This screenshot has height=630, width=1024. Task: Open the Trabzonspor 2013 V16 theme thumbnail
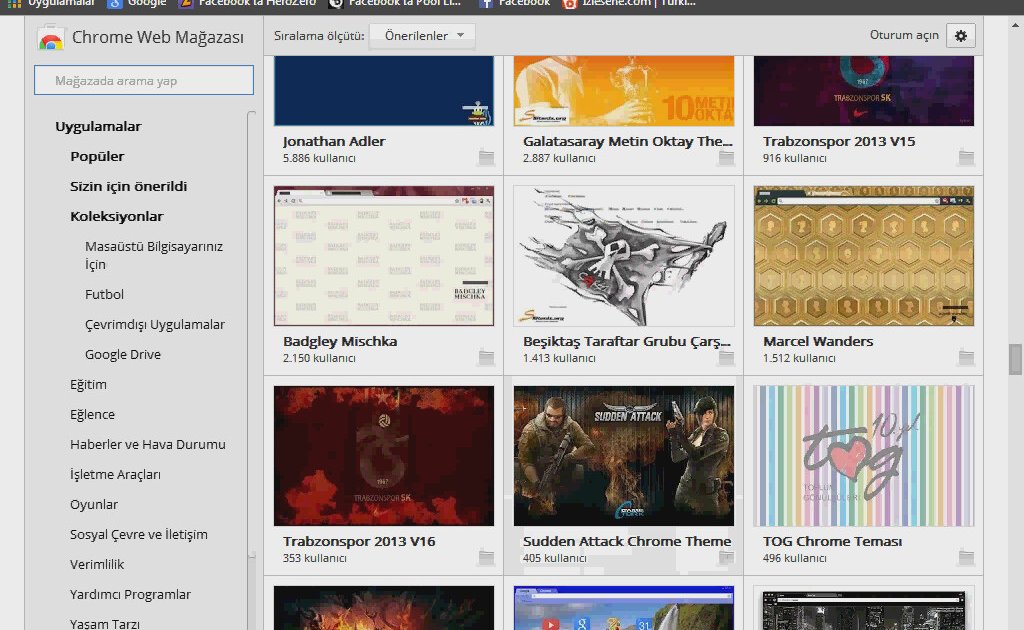tap(384, 456)
